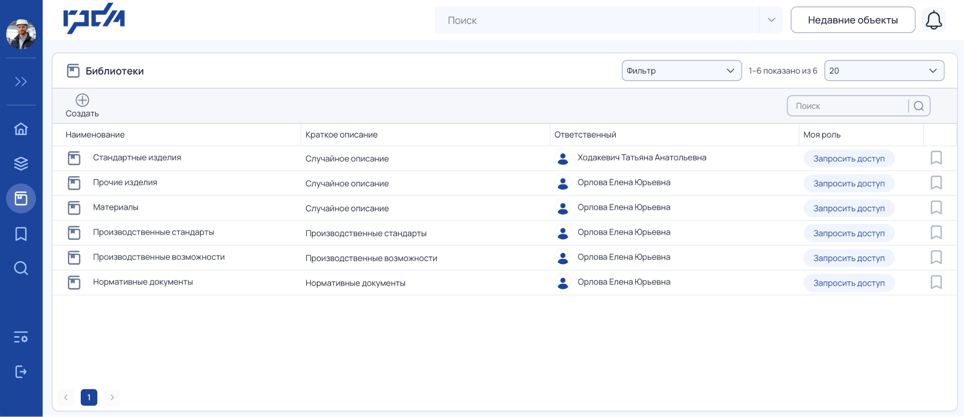
Task: Click library icon beside Прочие изделия
Action: [x=74, y=183]
